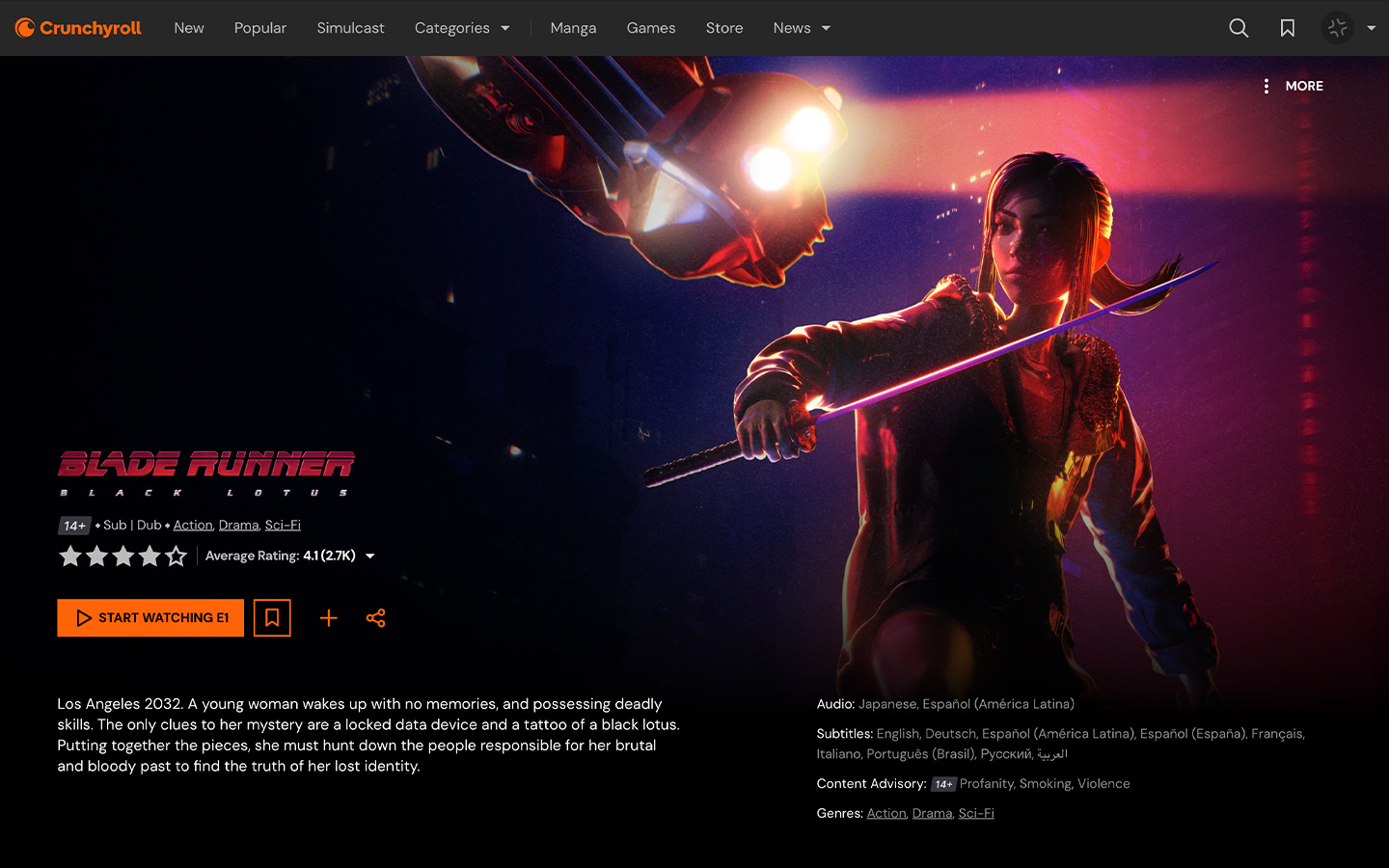Open the Sci-Fi tag under the title

[x=283, y=525]
